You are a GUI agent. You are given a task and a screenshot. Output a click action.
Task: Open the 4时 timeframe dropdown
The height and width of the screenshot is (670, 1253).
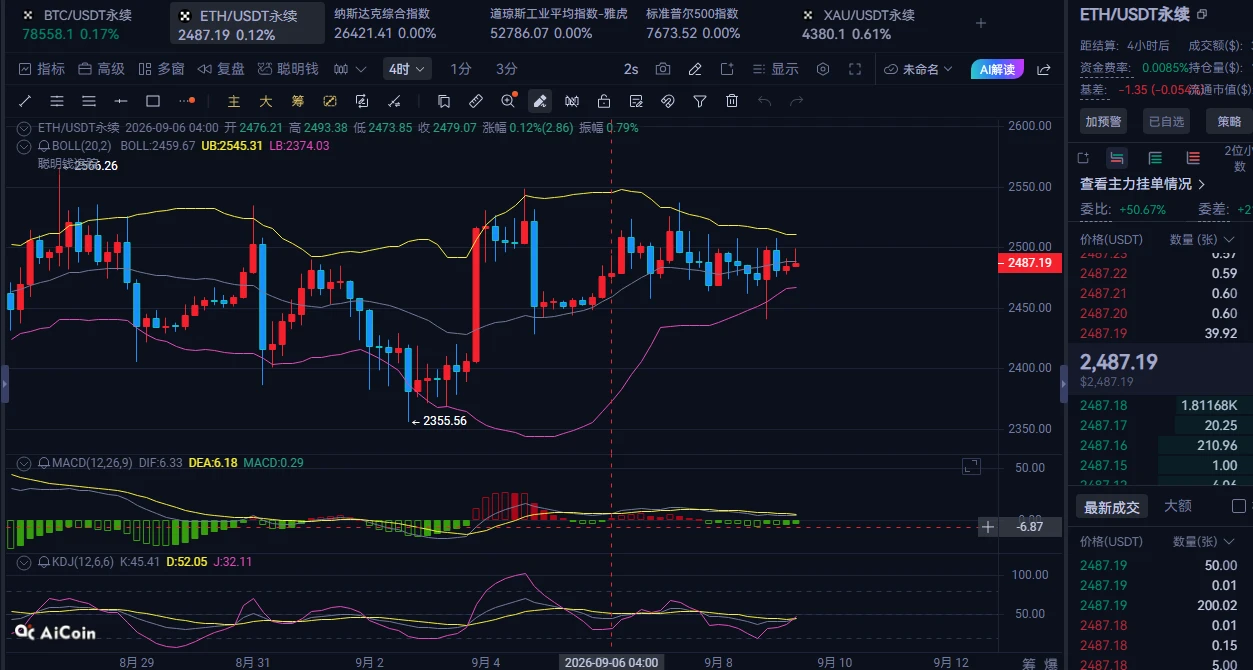pyautogui.click(x=407, y=69)
